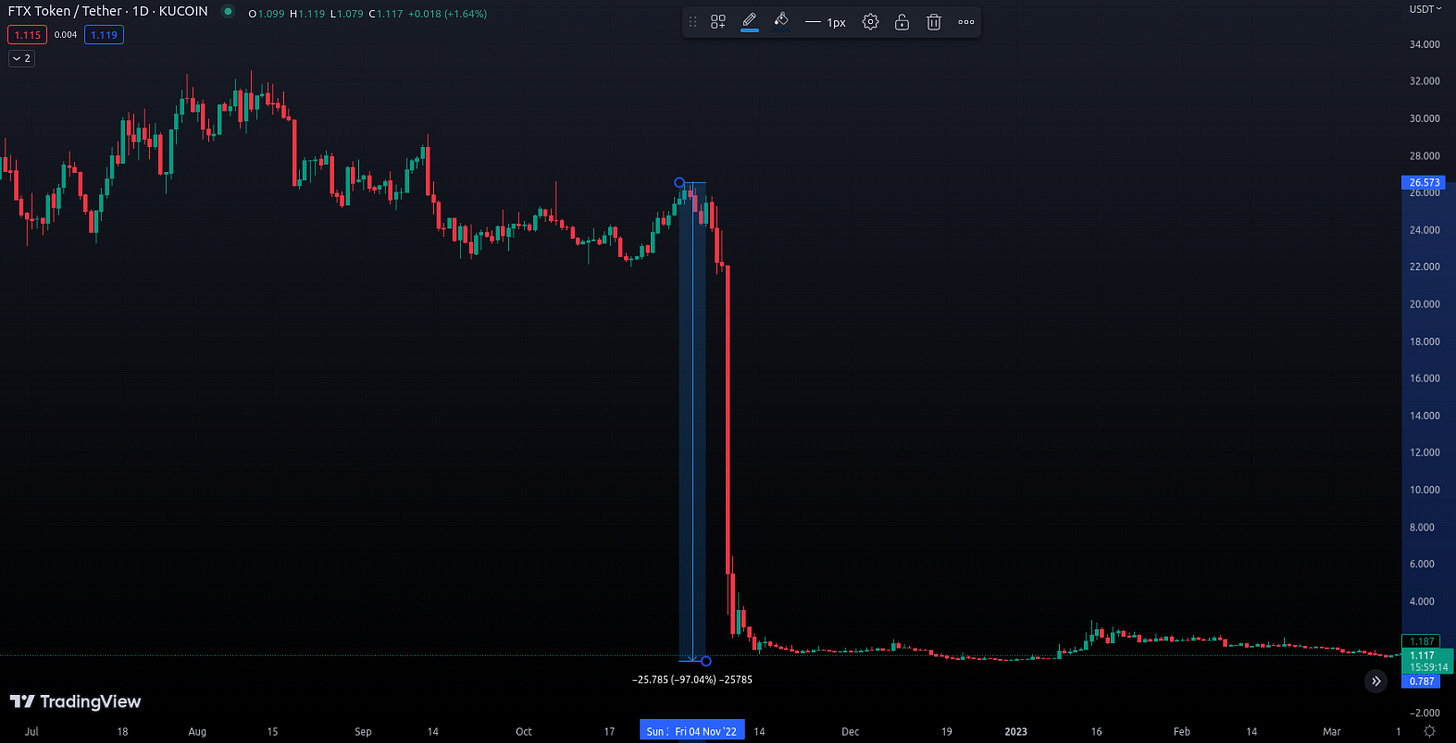Click the Sep label on time axis

click(x=363, y=732)
